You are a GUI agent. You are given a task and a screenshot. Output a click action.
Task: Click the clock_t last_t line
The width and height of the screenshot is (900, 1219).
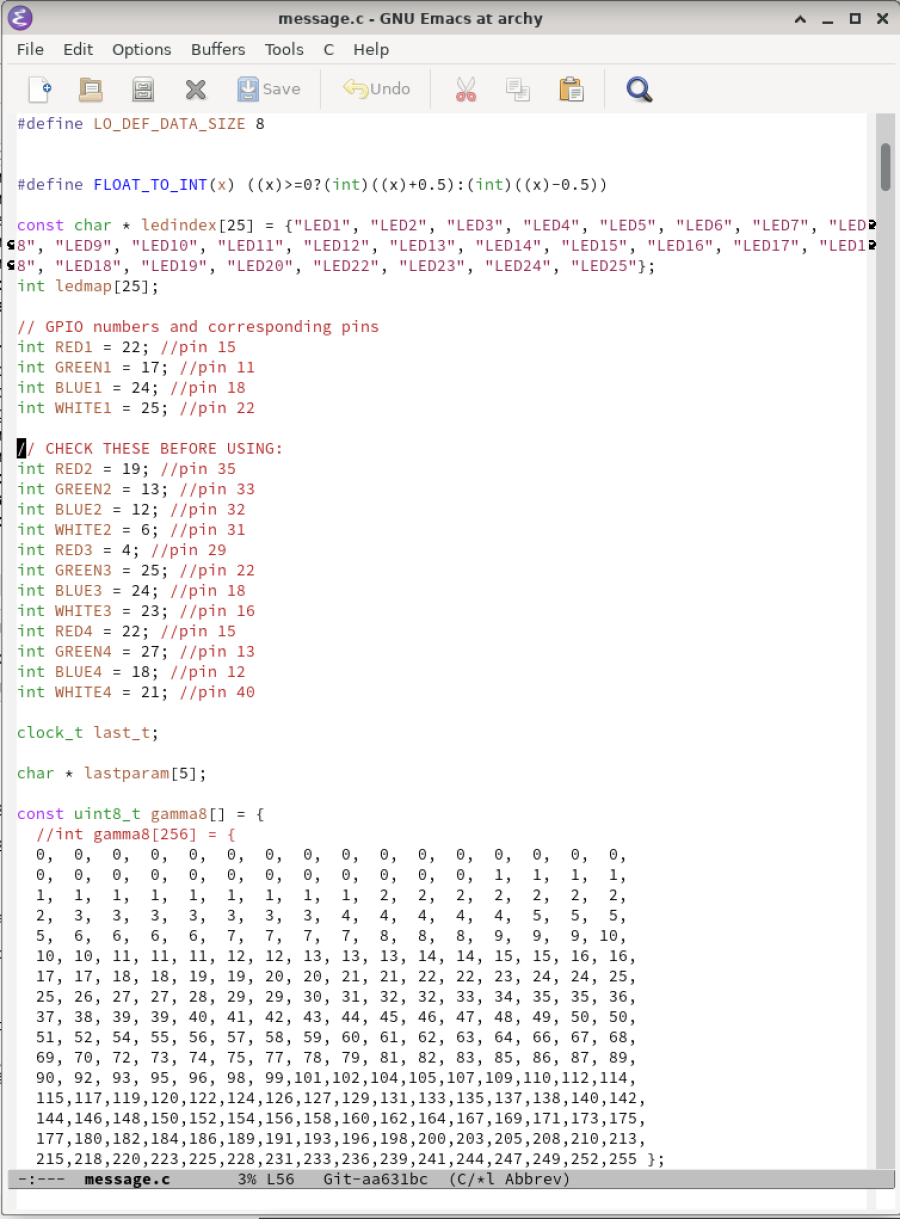[x=88, y=732]
